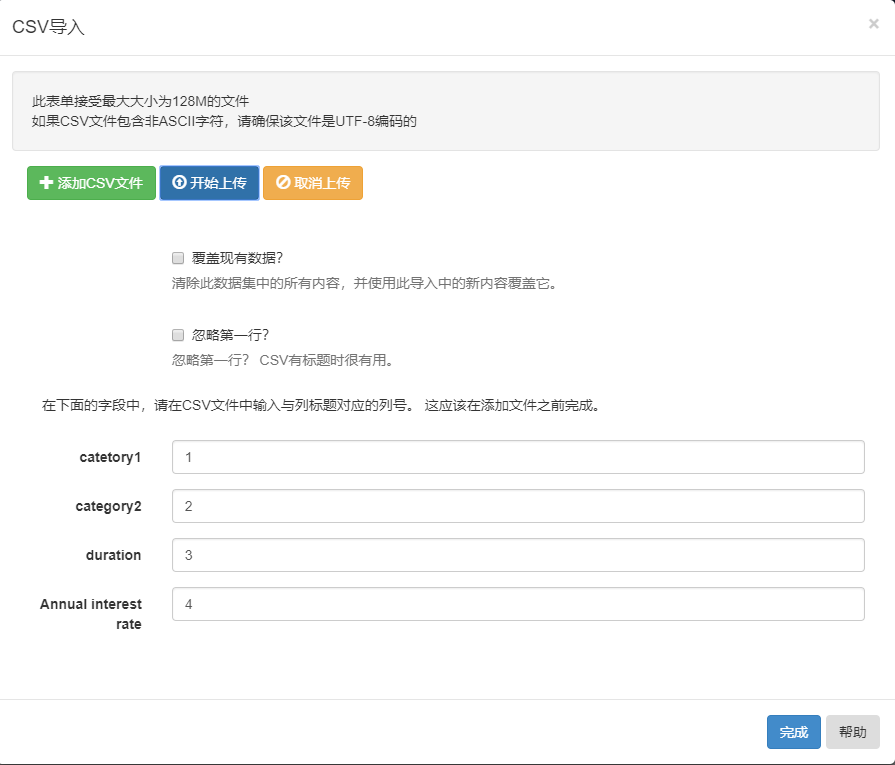Image resolution: width=895 pixels, height=765 pixels.
Task: Focus the category2 column number field
Action: (518, 506)
